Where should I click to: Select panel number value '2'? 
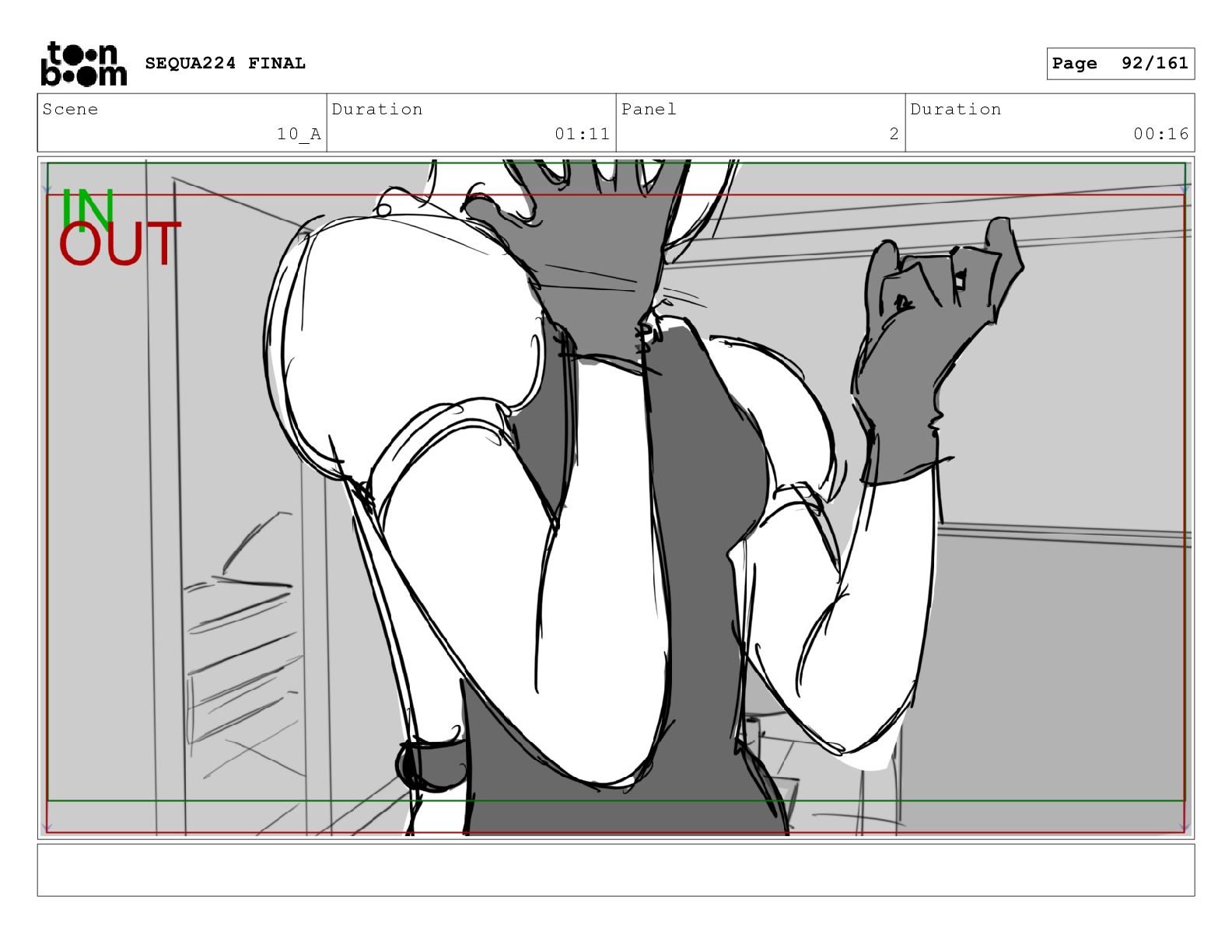pyautogui.click(x=894, y=134)
